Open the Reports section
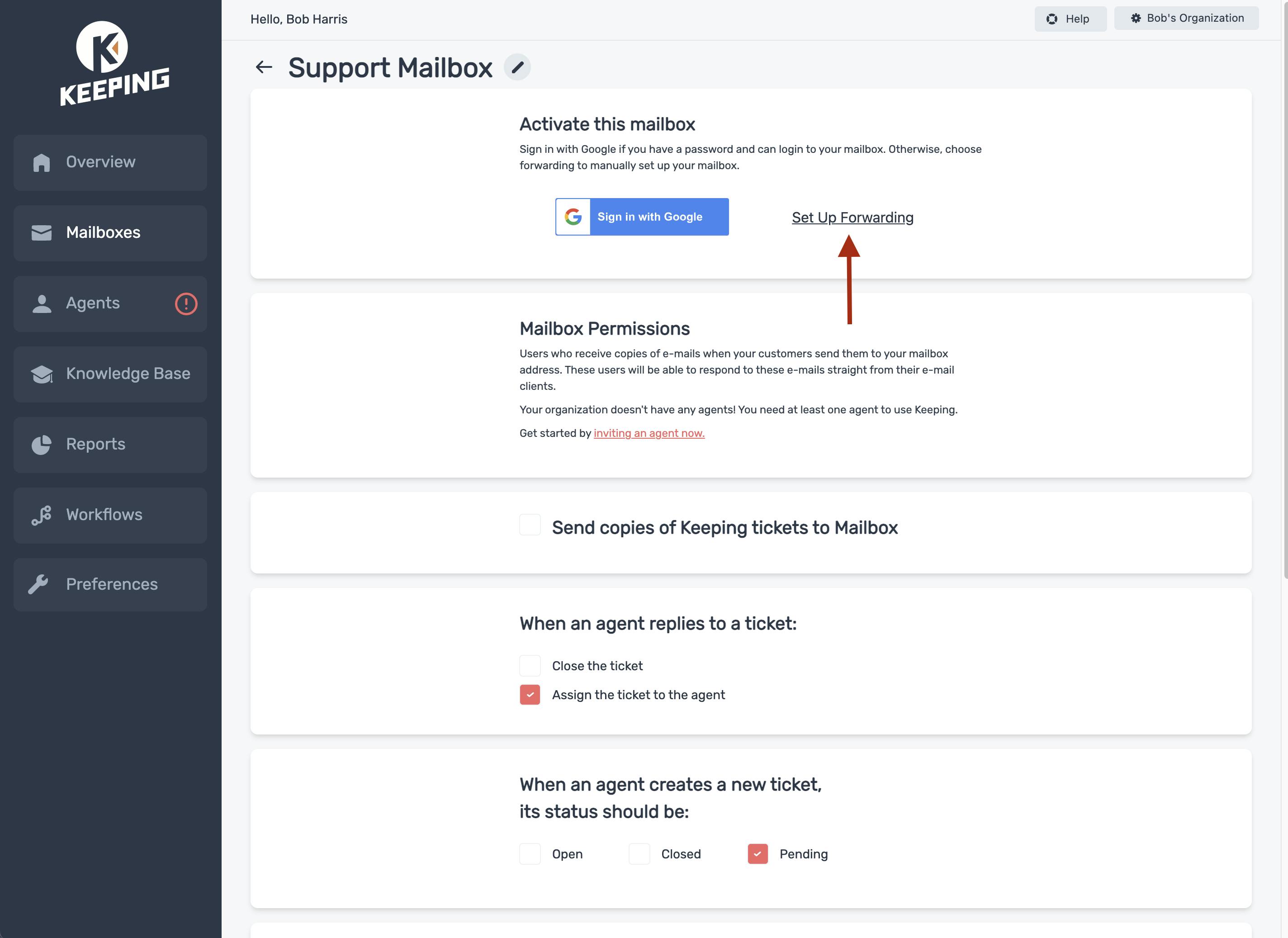Viewport: 1288px width, 938px height. pyautogui.click(x=110, y=445)
